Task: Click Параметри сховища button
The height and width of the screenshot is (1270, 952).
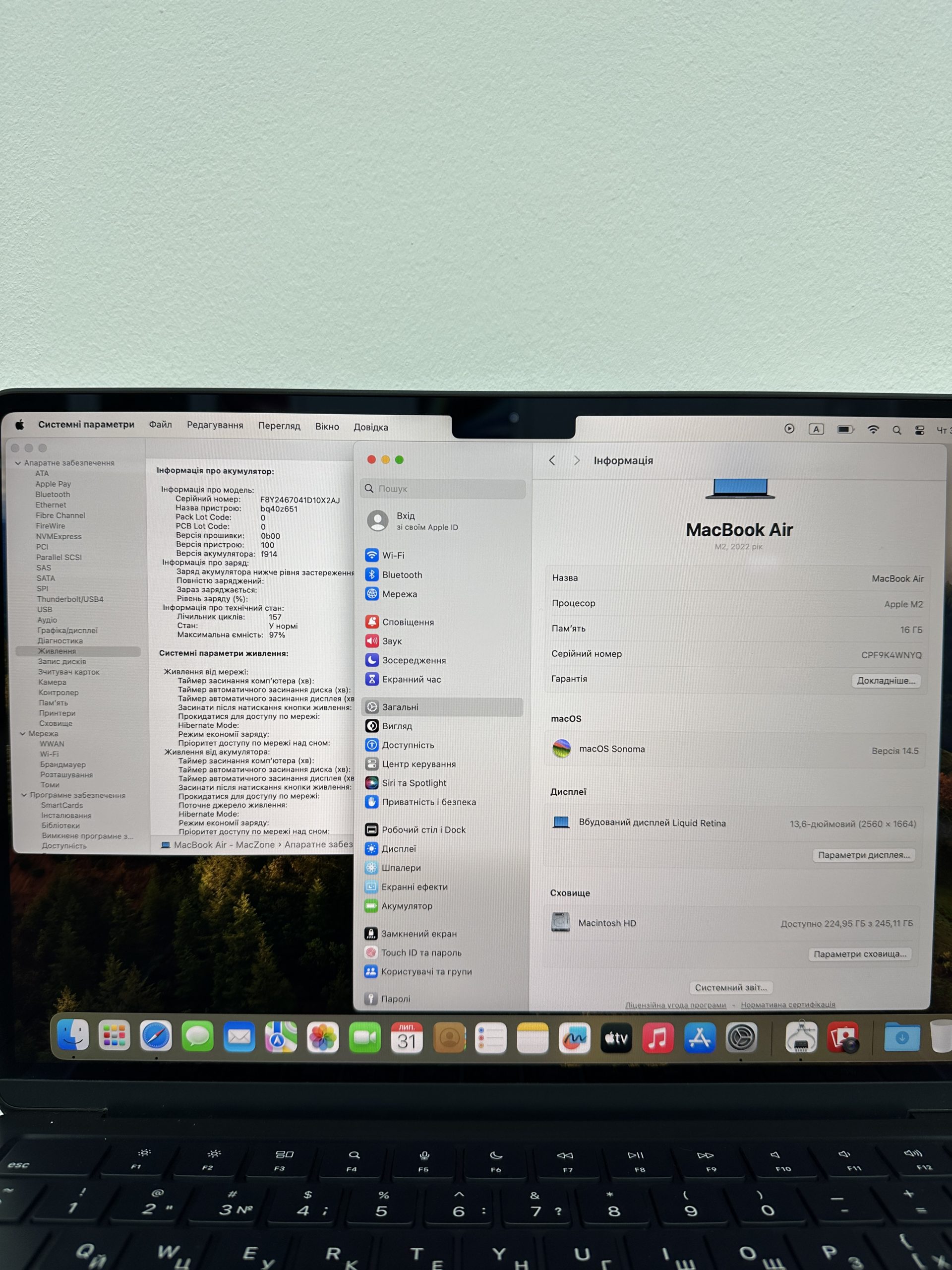Action: pyautogui.click(x=860, y=953)
